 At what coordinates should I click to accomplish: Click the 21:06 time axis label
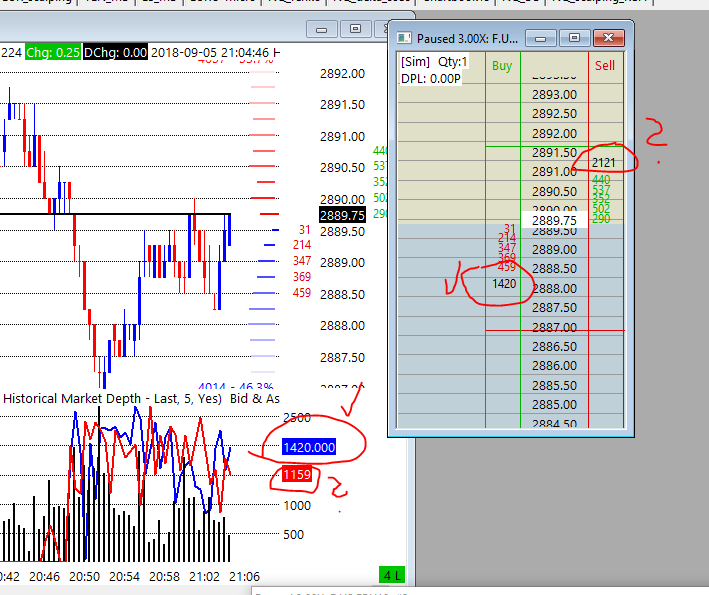[x=245, y=577]
